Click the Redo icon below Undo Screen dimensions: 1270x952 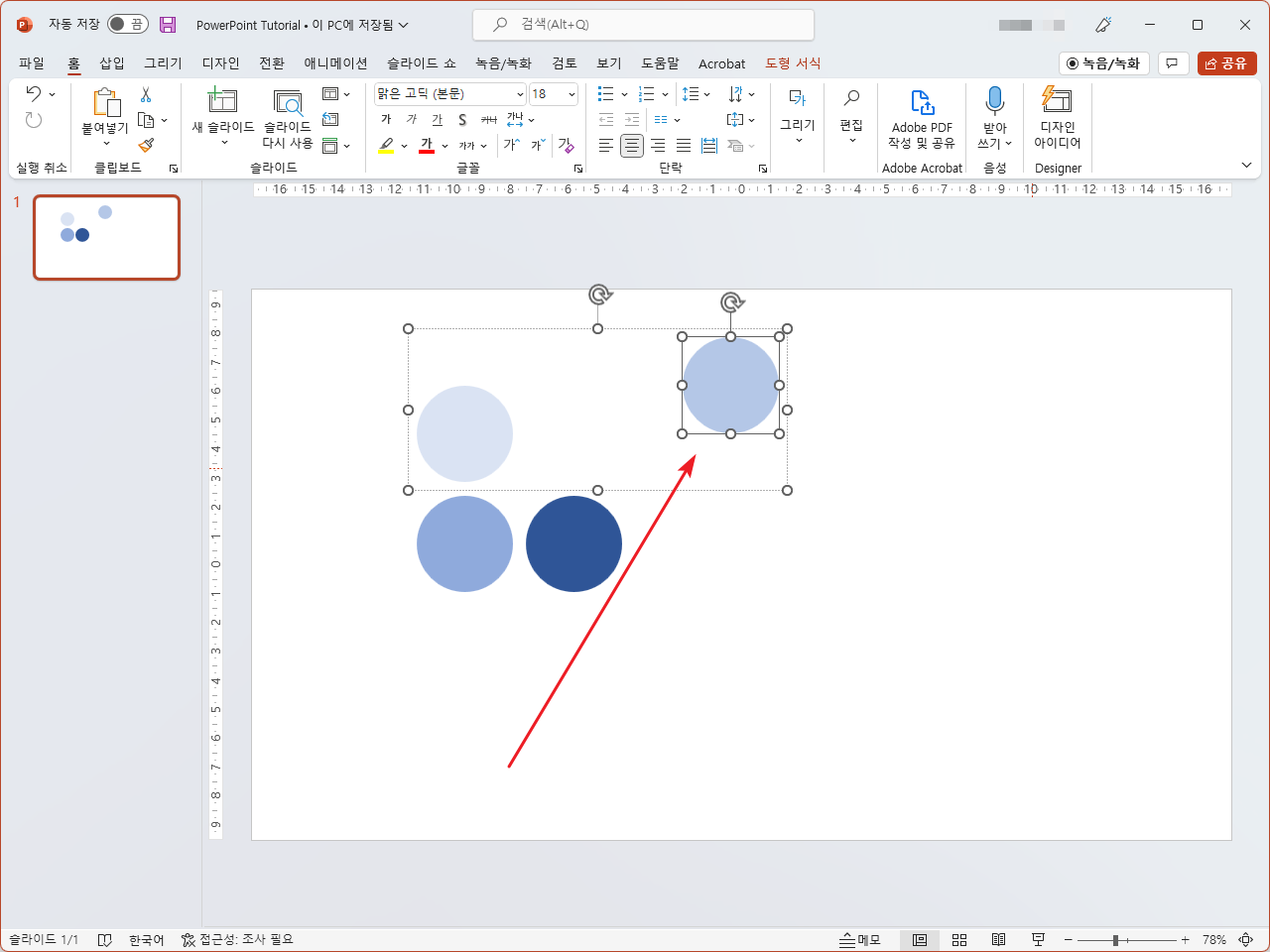34,120
